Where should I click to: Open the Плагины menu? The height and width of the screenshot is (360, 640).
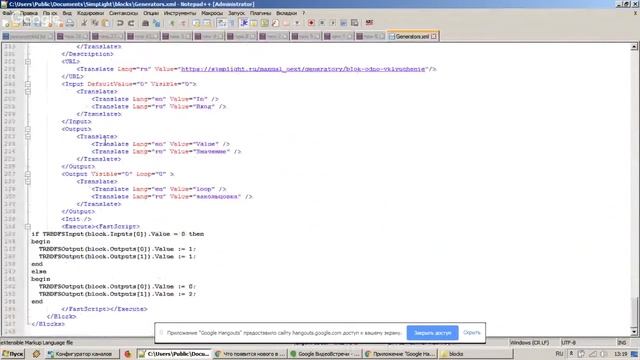pos(260,13)
